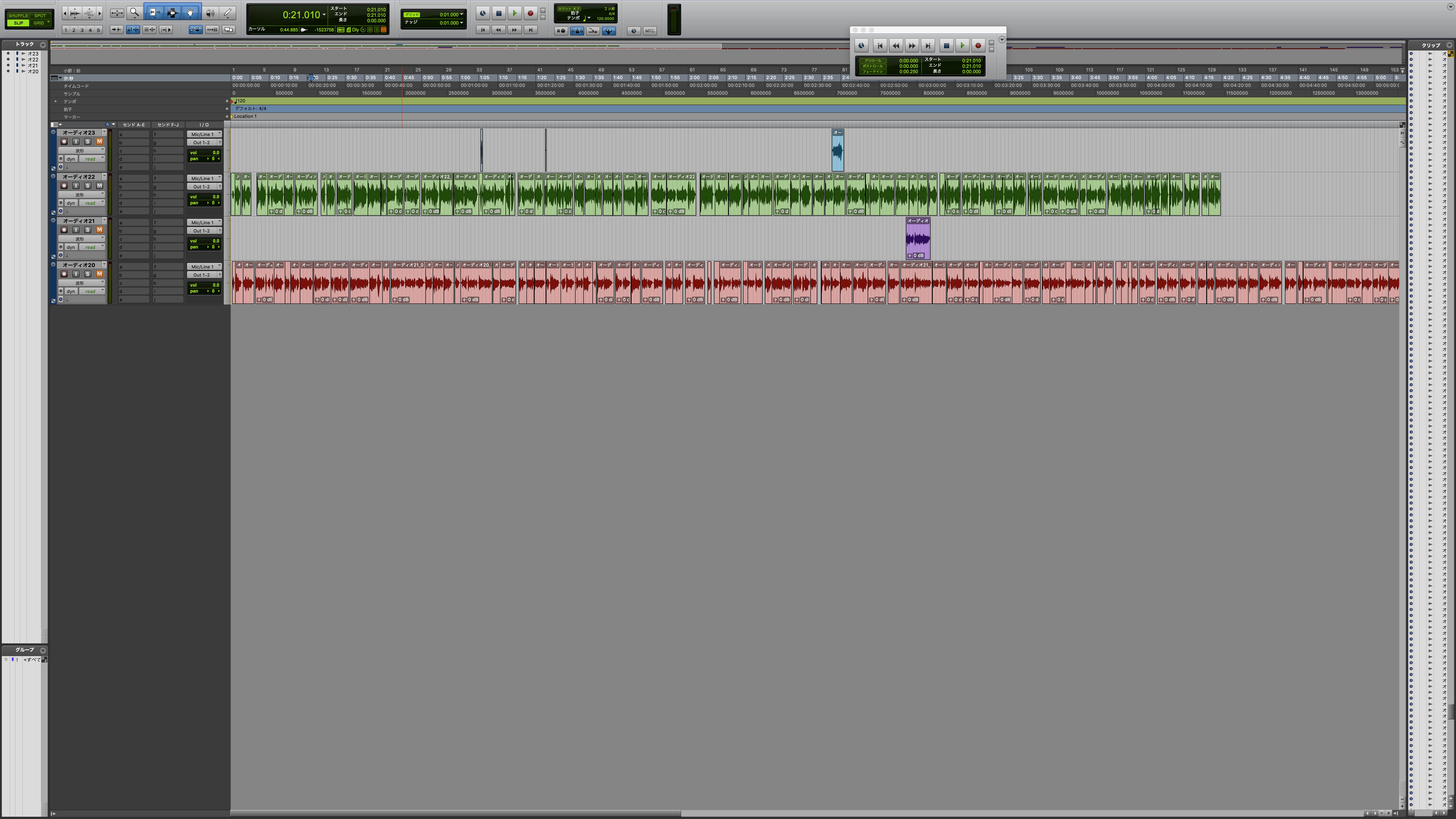This screenshot has width=1456, height=819.
Task: Open the グループ list menu arrow
Action: (x=43, y=651)
